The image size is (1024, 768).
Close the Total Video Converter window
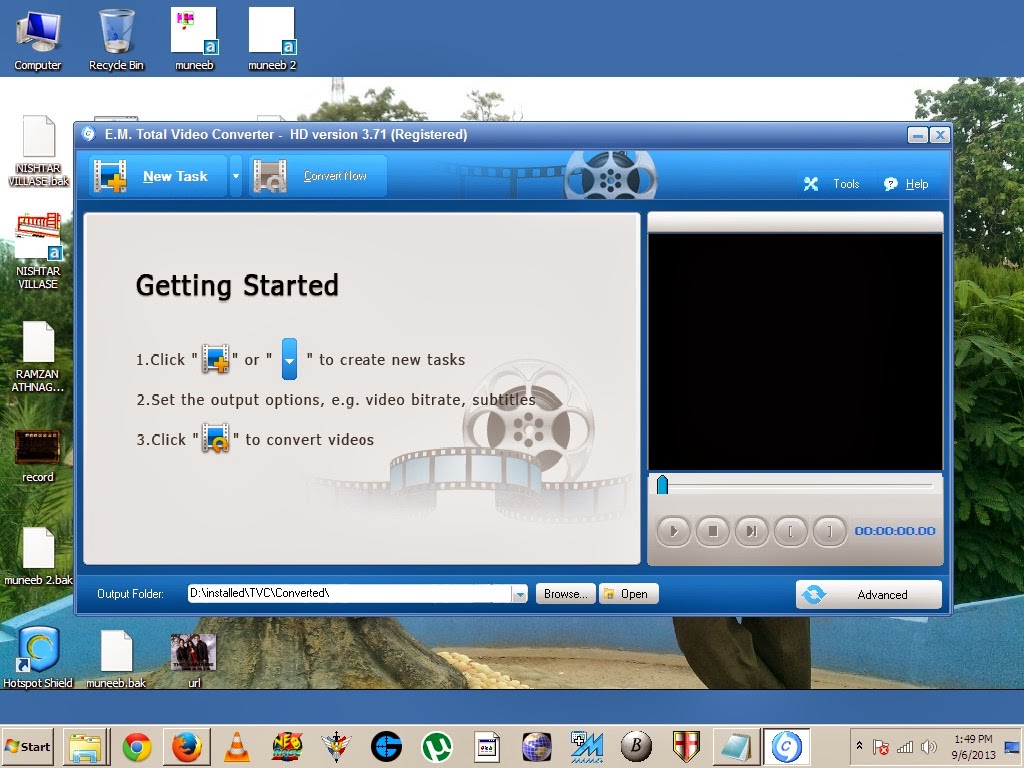[x=940, y=135]
